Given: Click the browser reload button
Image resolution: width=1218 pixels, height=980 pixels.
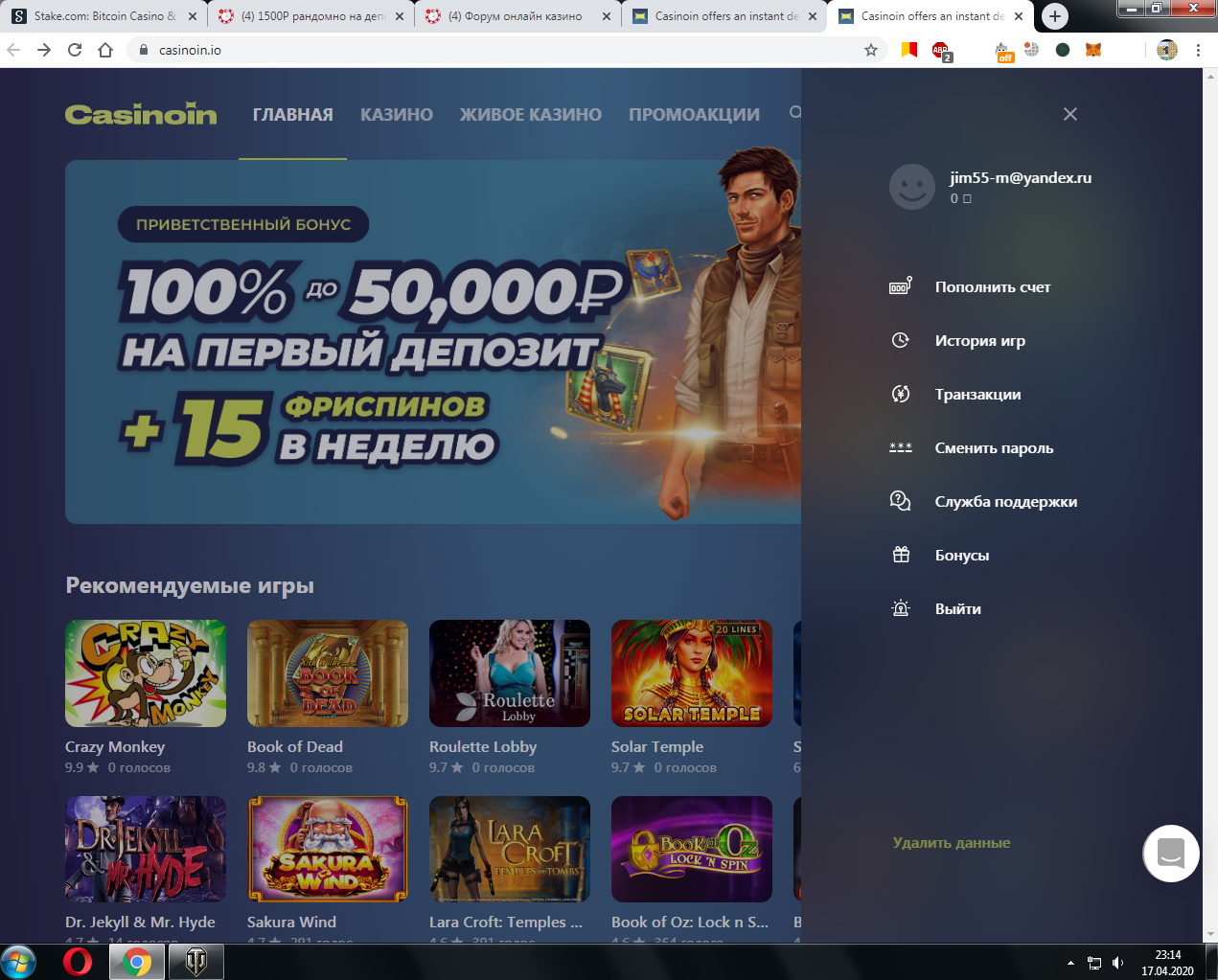Looking at the screenshot, I should click(x=75, y=50).
